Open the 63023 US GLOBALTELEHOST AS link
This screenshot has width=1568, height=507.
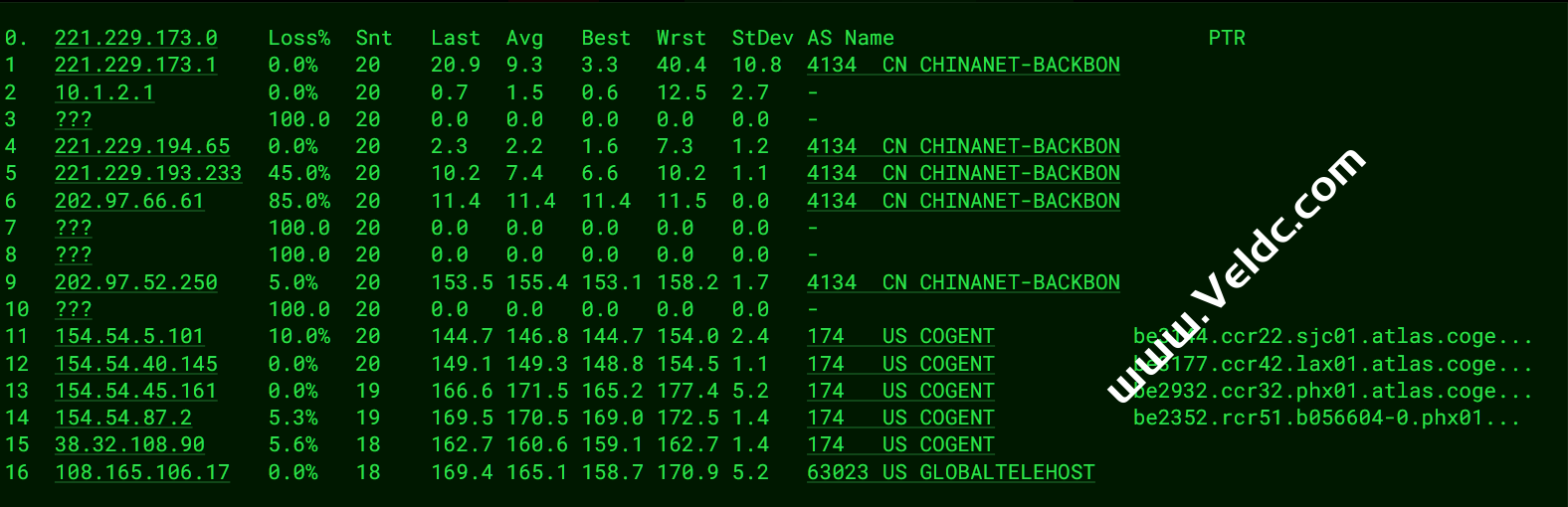click(x=950, y=472)
